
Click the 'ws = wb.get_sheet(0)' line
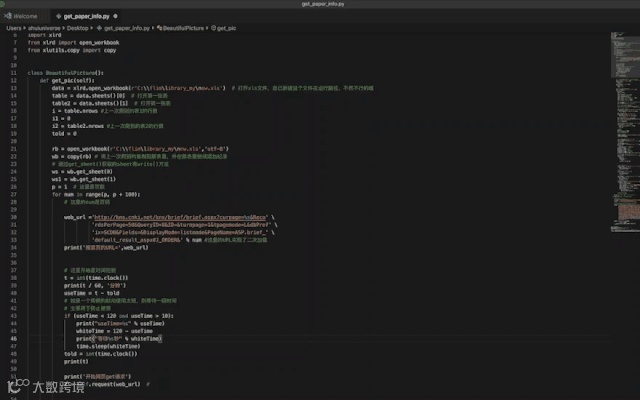[x=82, y=172]
